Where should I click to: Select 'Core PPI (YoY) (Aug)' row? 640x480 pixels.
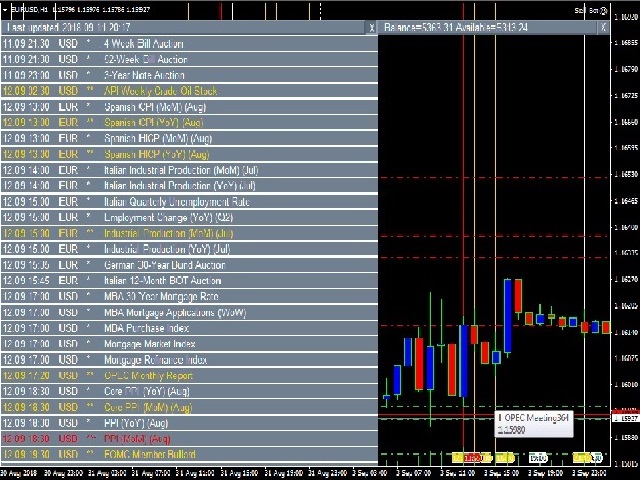point(189,391)
